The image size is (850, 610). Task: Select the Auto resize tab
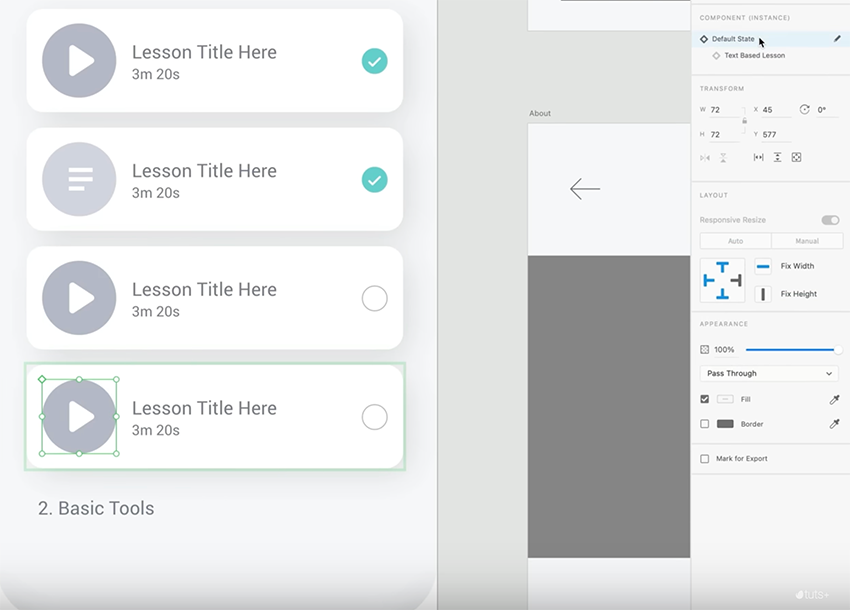point(736,241)
